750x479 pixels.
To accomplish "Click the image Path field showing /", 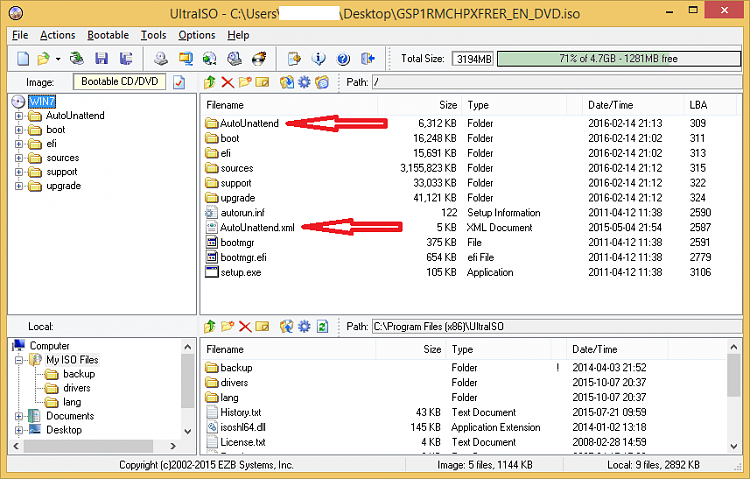I will 557,82.
